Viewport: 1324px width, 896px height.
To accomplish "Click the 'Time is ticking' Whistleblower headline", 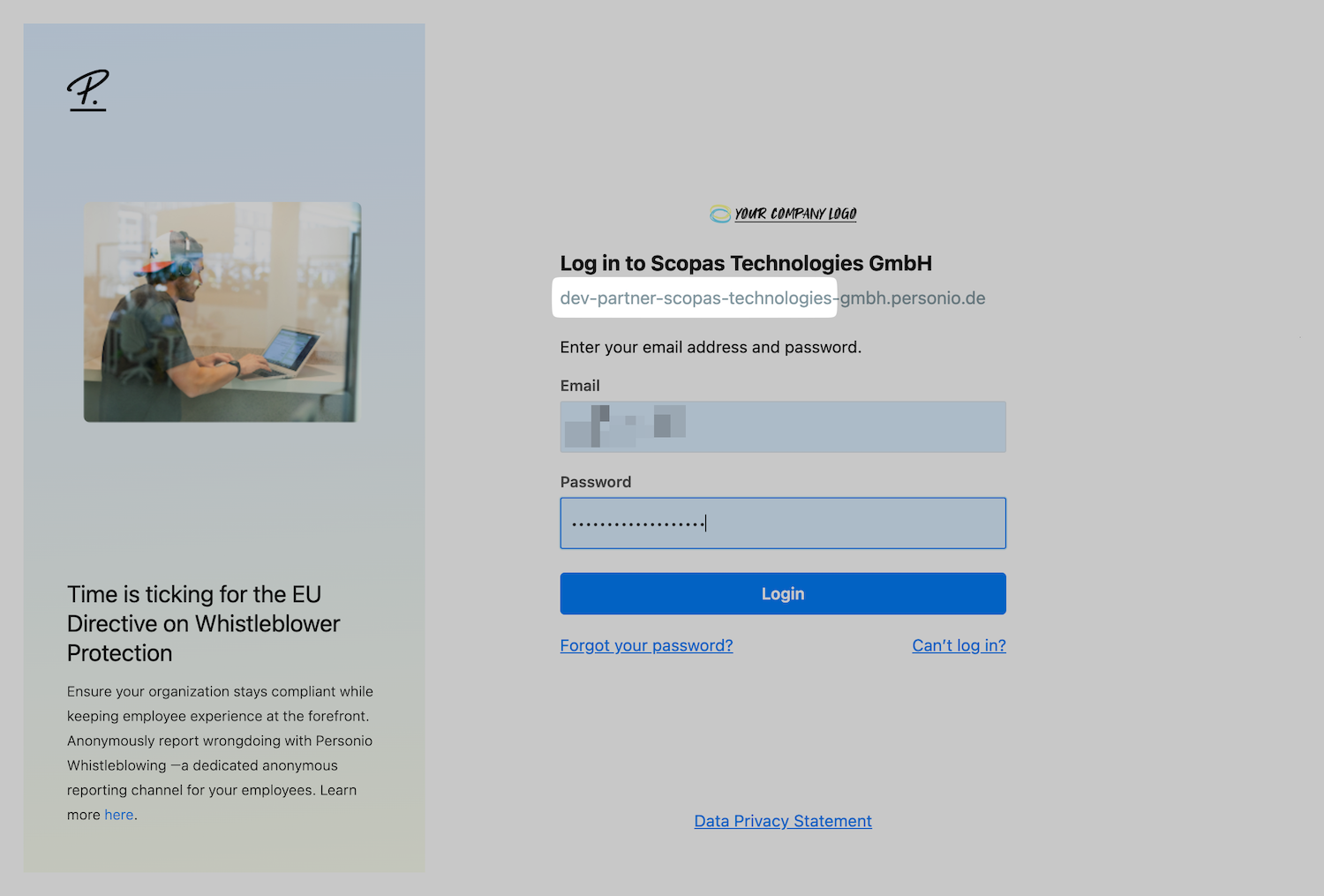I will (204, 623).
